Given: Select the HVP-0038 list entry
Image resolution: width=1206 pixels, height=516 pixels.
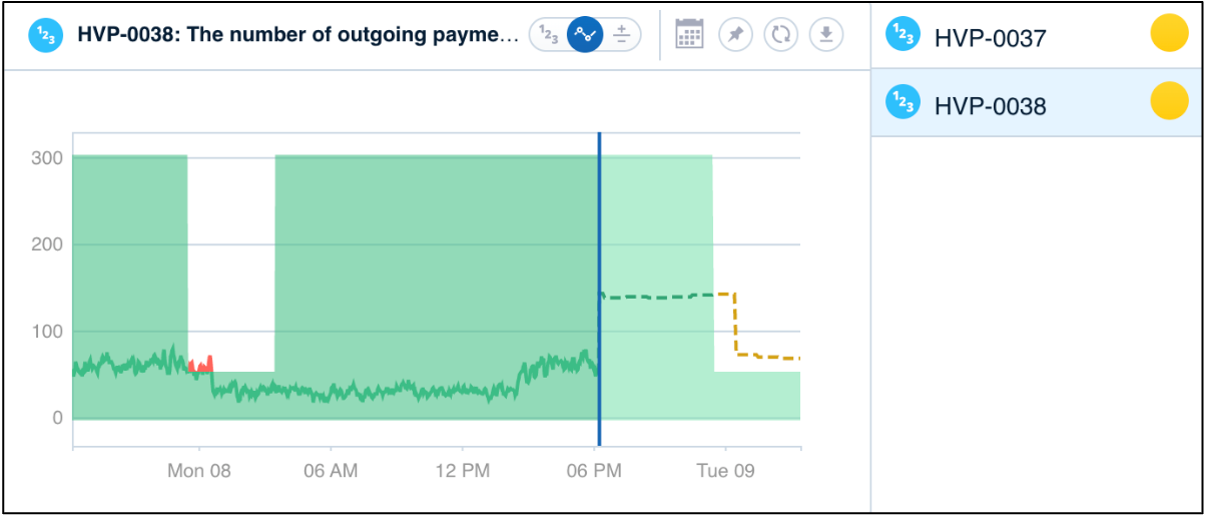Looking at the screenshot, I should [x=1036, y=102].
